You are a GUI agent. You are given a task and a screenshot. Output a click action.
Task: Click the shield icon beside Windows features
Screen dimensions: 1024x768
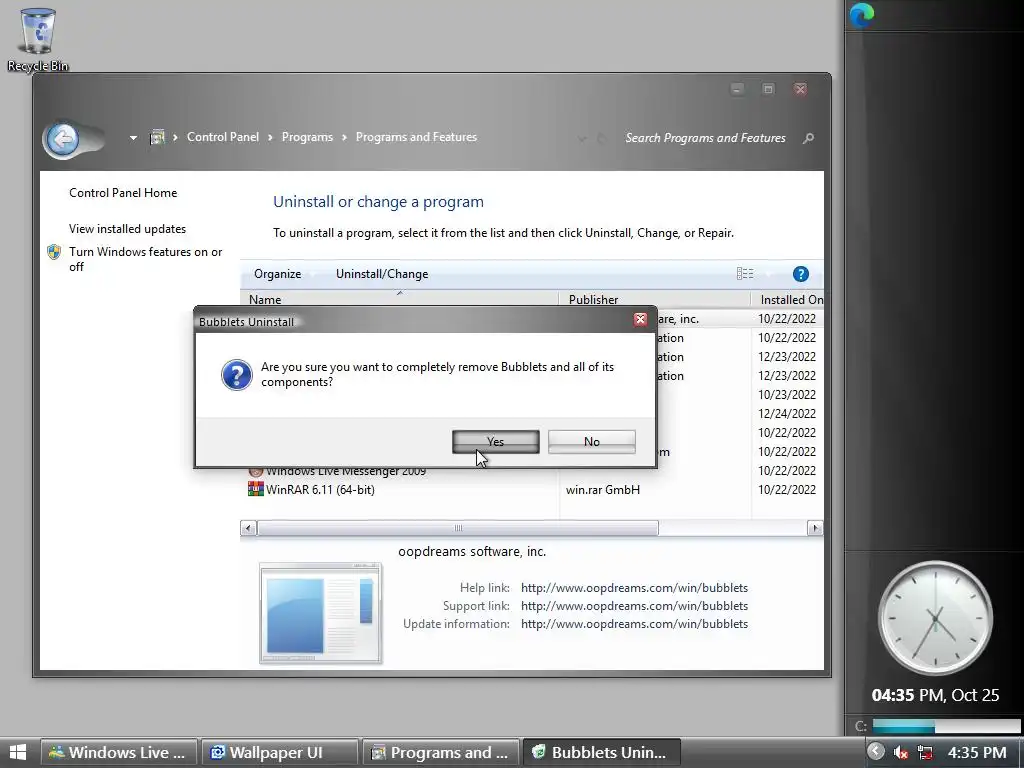coord(54,252)
